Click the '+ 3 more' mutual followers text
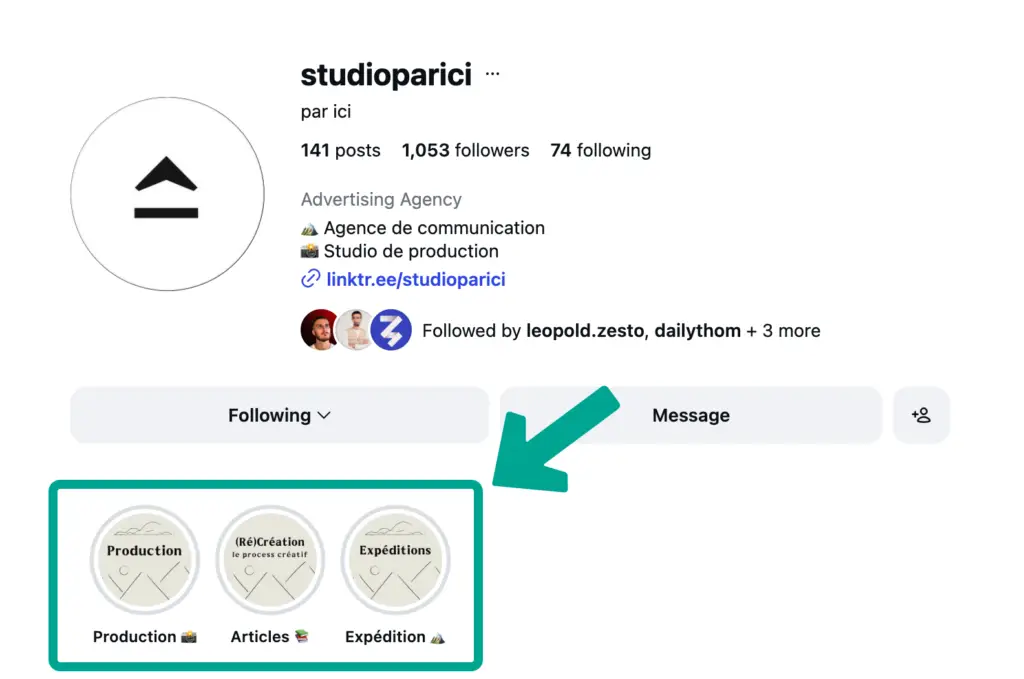The height and width of the screenshot is (679, 1024). click(784, 331)
